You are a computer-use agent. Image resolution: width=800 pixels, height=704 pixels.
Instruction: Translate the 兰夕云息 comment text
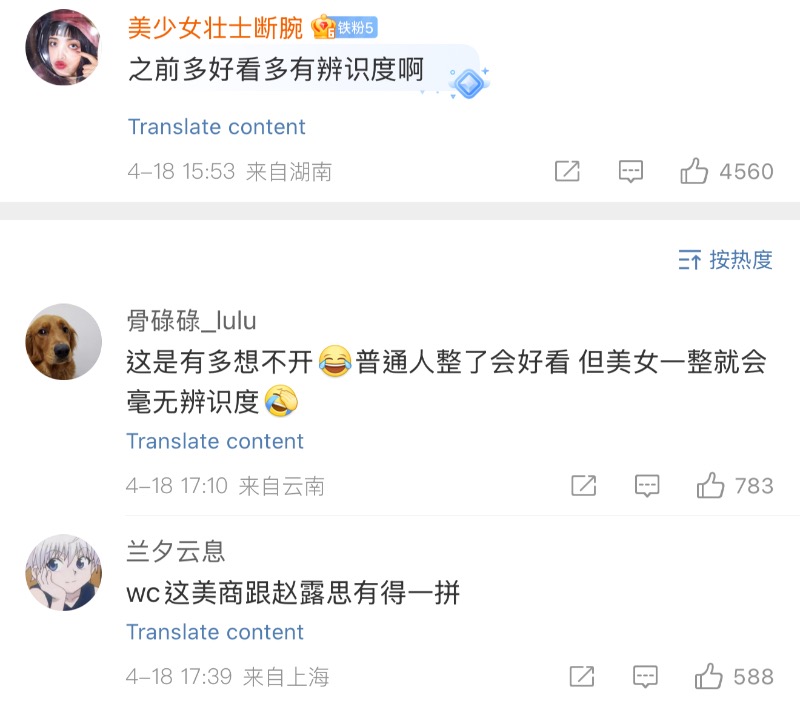click(x=215, y=632)
